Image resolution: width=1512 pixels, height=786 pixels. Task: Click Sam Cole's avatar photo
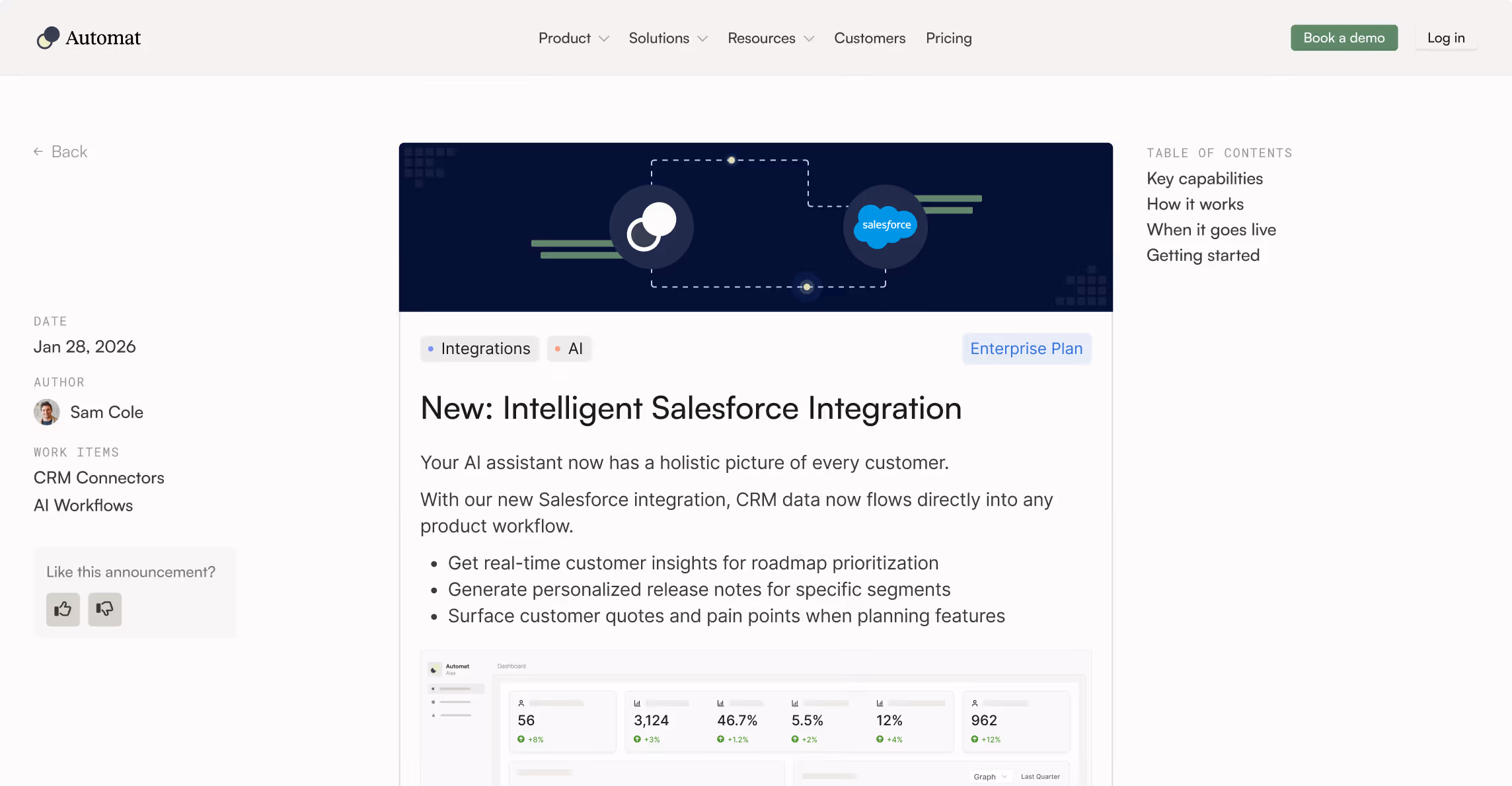[x=46, y=412]
